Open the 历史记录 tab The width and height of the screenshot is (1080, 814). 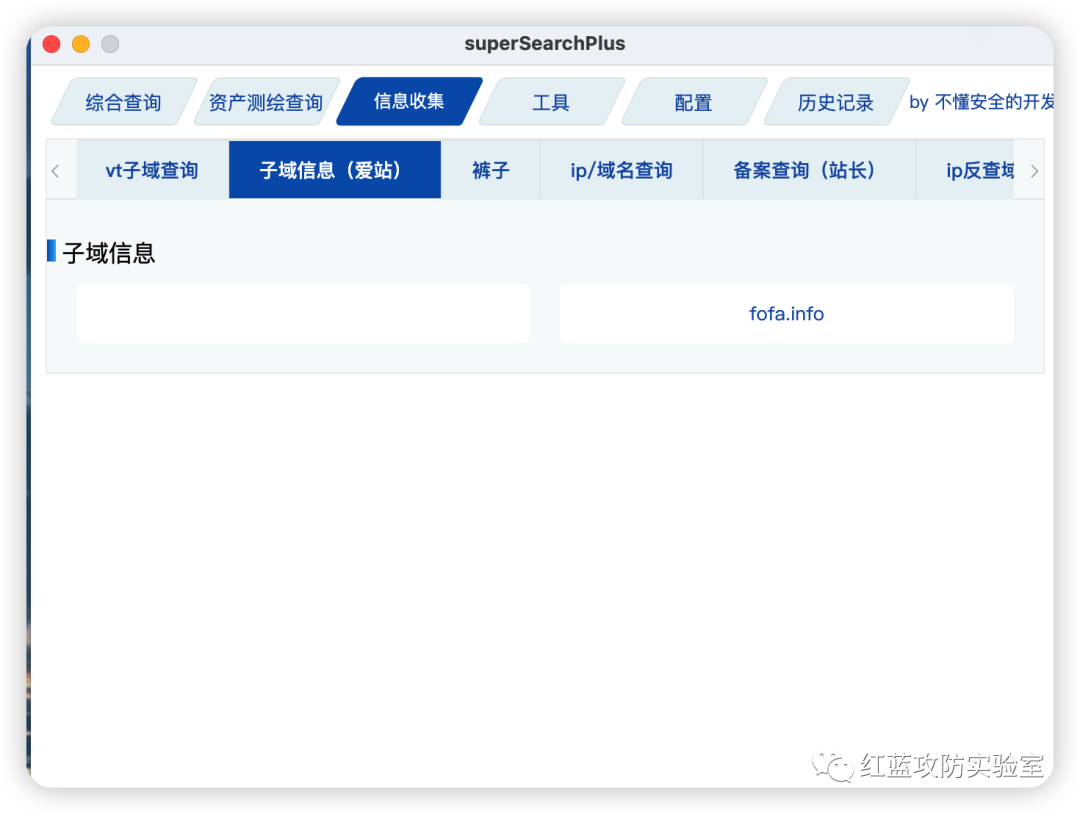pos(835,102)
